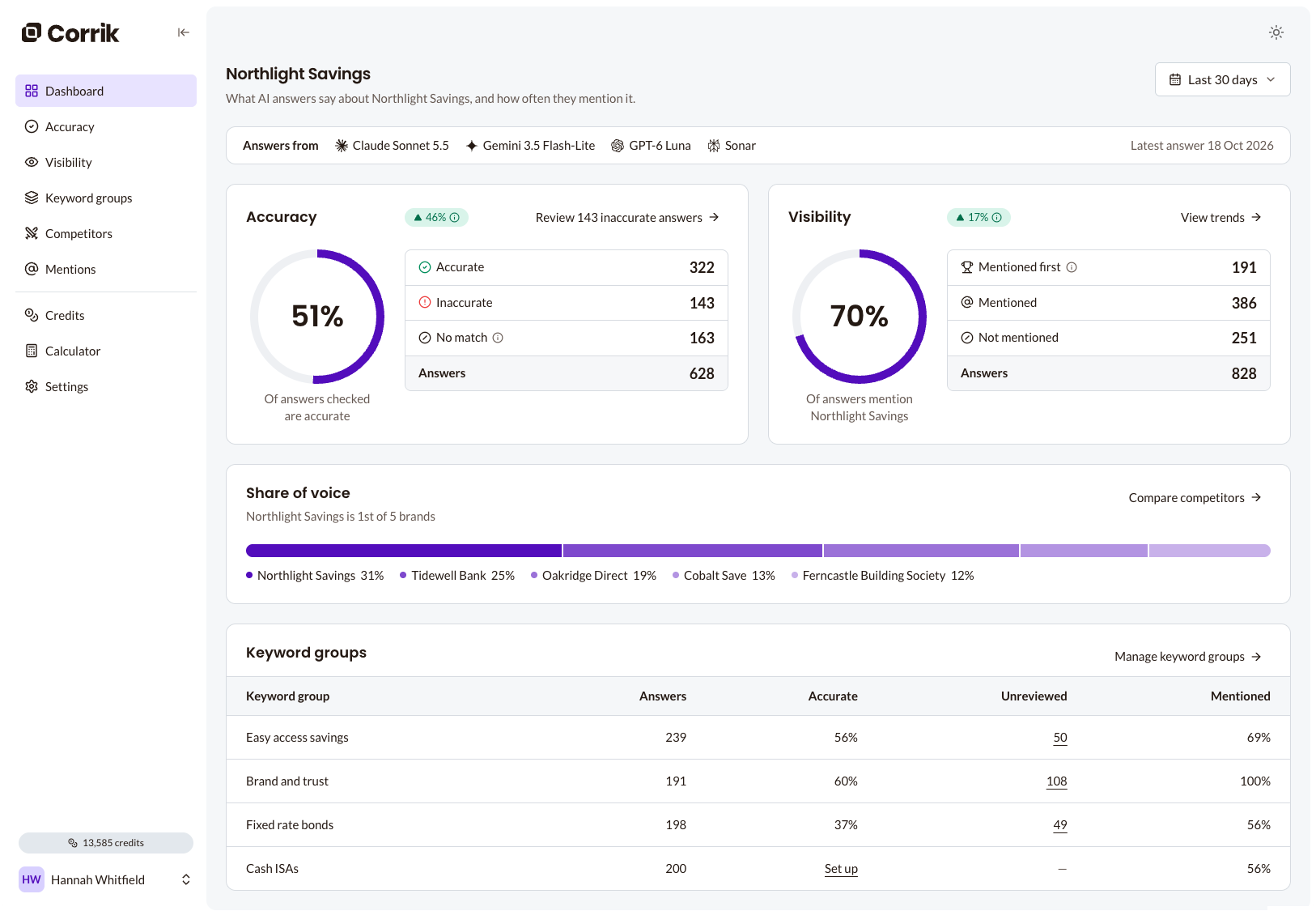Viewport: 1316px width, 911px height.
Task: Click the GPT-6 Luna model icon
Action: (x=618, y=146)
